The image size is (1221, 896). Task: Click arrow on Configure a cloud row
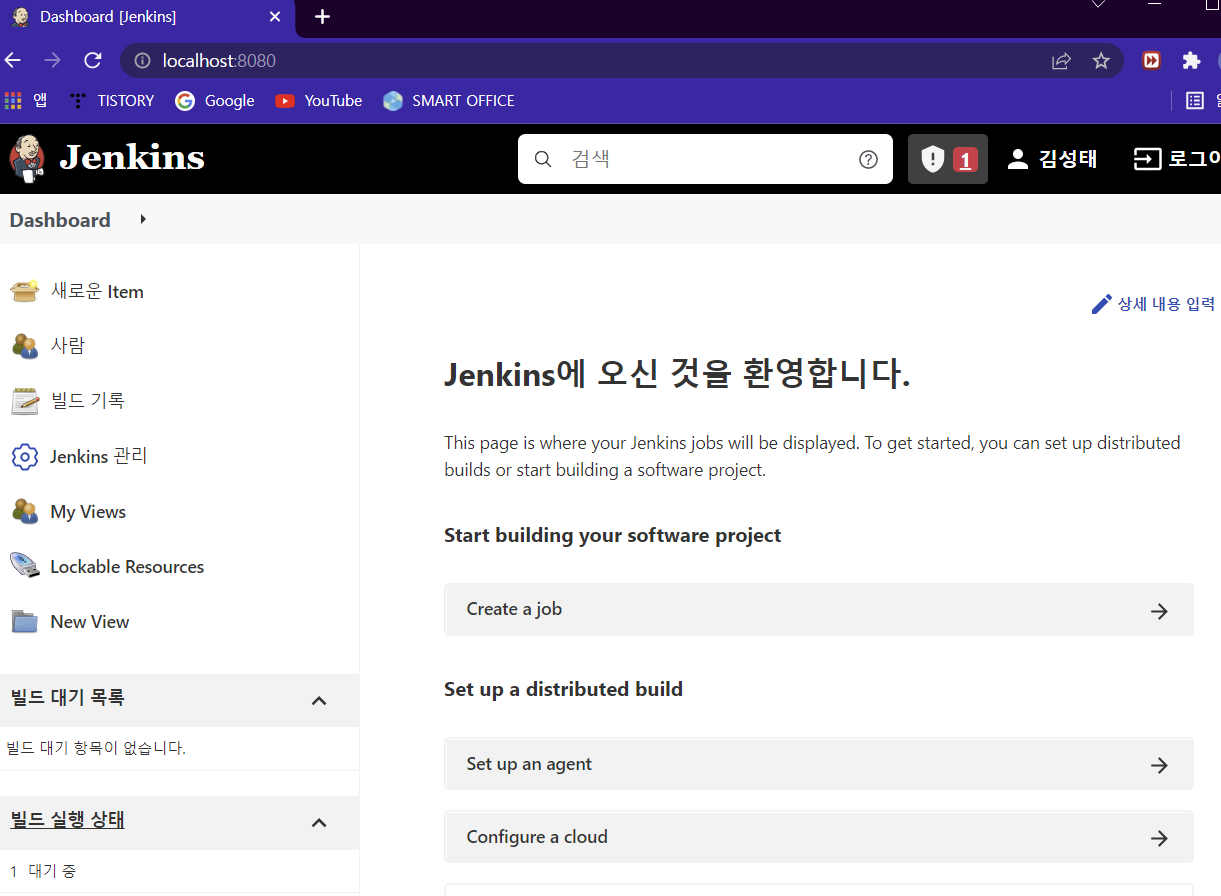[x=1159, y=838]
